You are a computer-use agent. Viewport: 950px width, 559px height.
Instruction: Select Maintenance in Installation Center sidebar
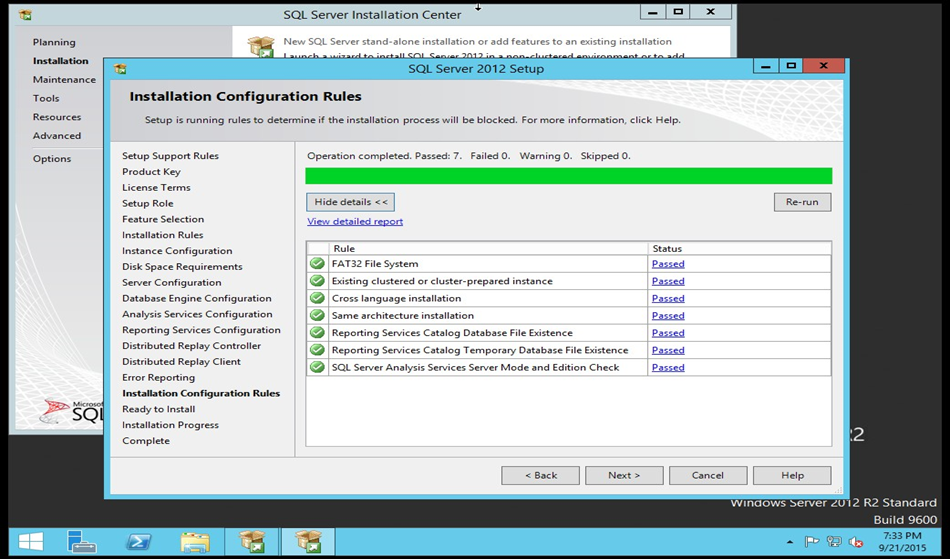click(64, 80)
